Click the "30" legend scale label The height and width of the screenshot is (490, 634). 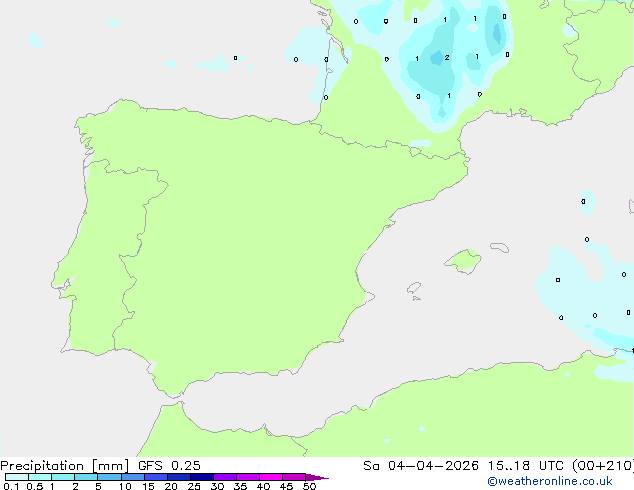pyautogui.click(x=217, y=486)
